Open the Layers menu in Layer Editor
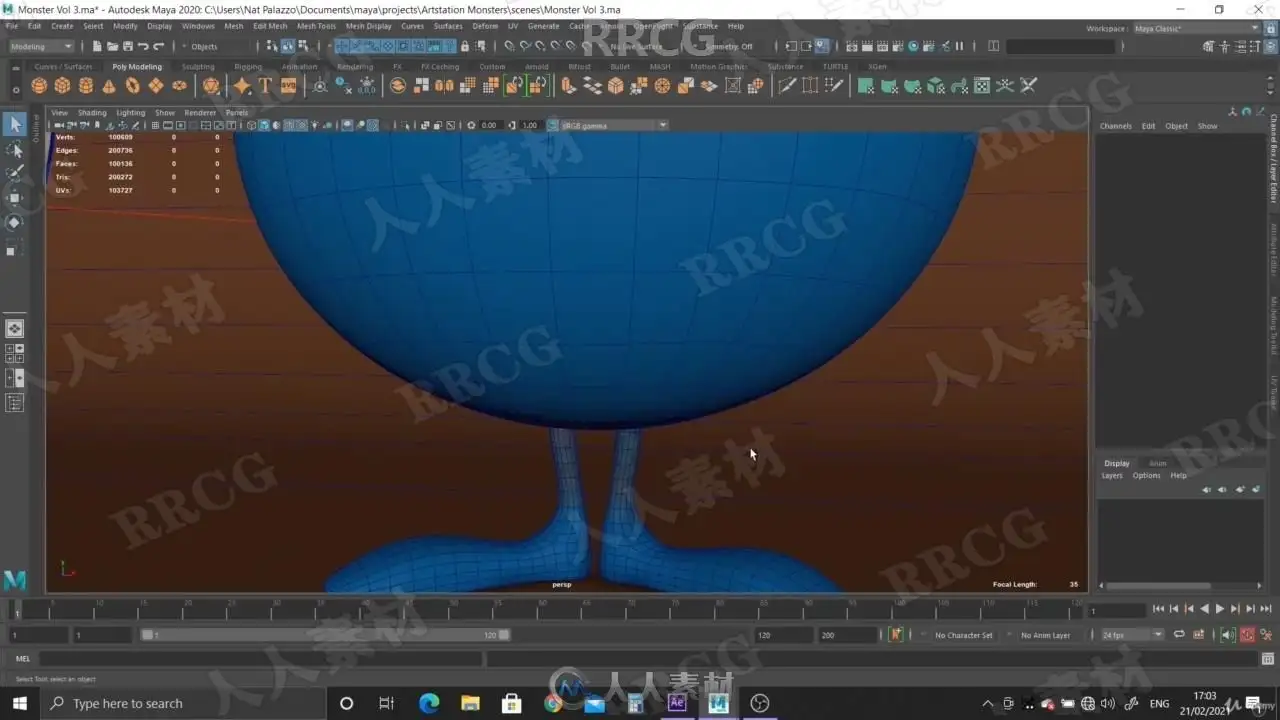The image size is (1280, 720). click(x=1112, y=475)
